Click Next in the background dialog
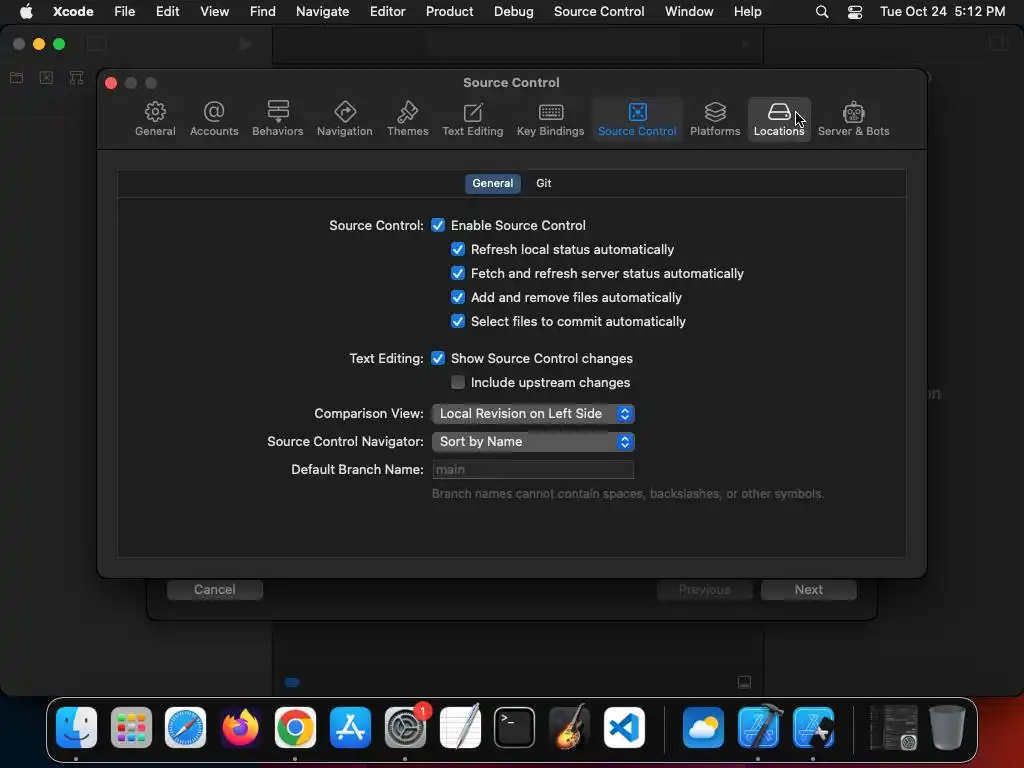The height and width of the screenshot is (768, 1024). (x=808, y=590)
